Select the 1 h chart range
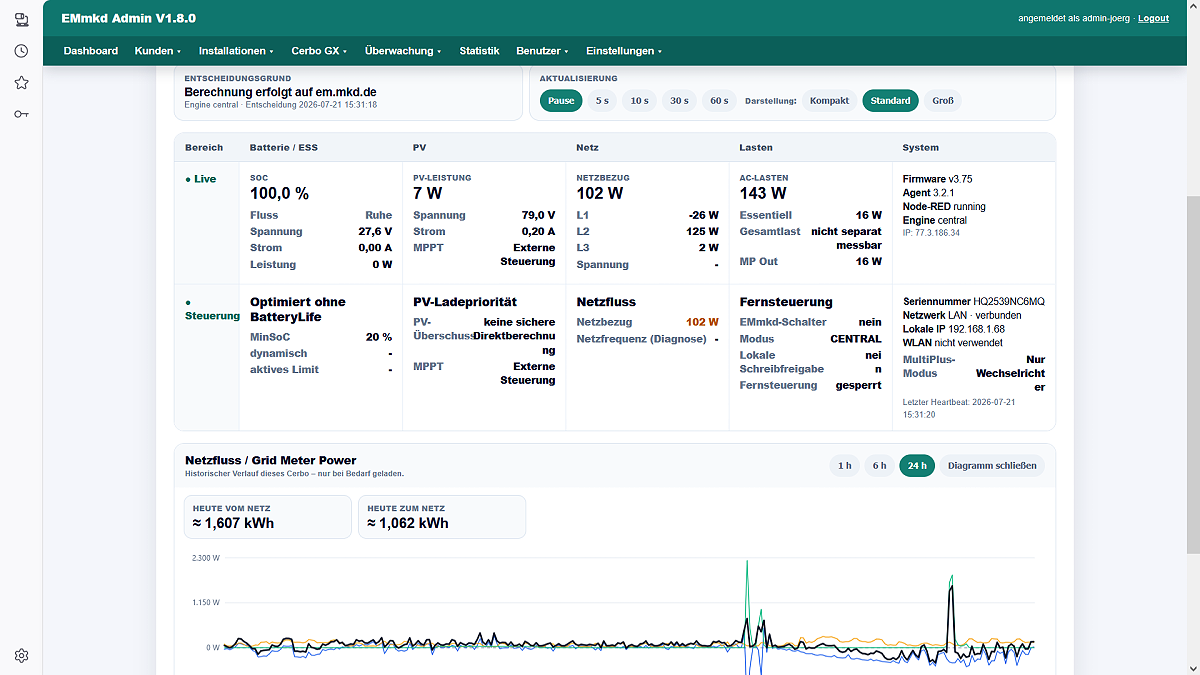 point(845,465)
